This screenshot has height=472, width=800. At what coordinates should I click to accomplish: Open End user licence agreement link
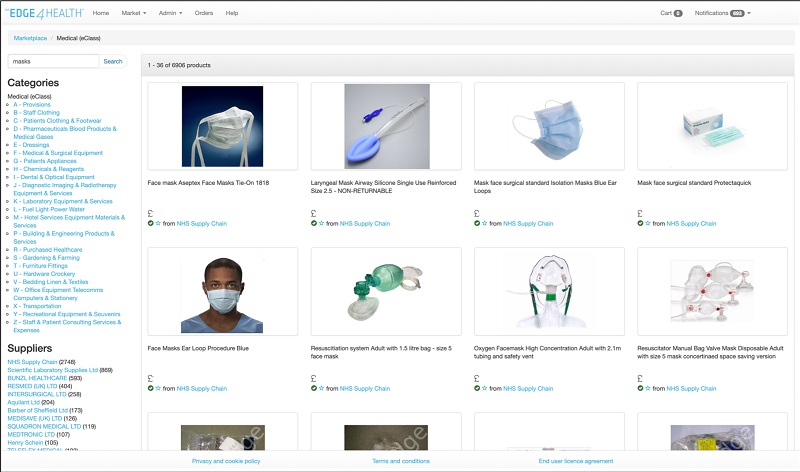(x=576, y=461)
